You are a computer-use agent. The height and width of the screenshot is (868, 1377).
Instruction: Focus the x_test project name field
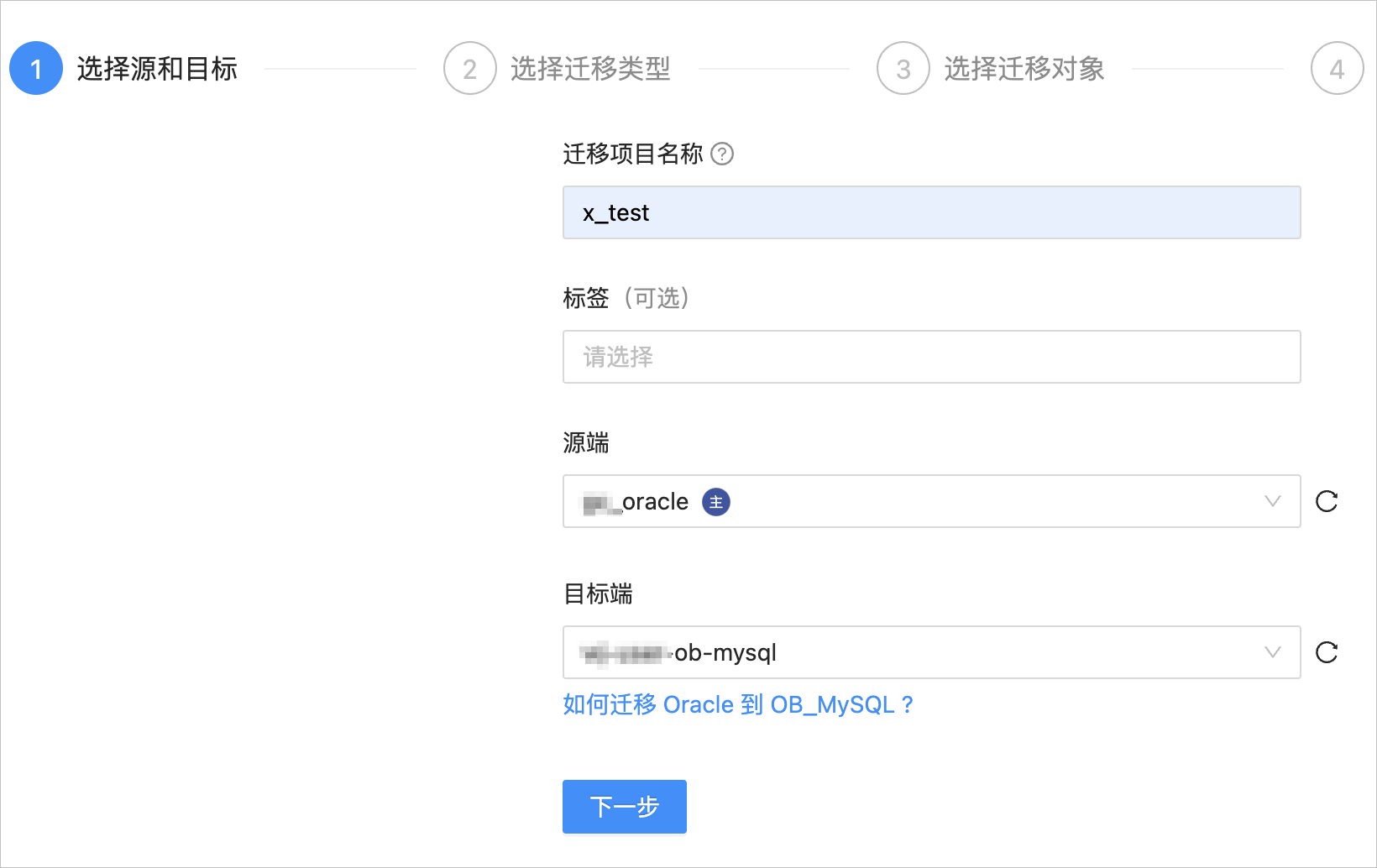[932, 212]
